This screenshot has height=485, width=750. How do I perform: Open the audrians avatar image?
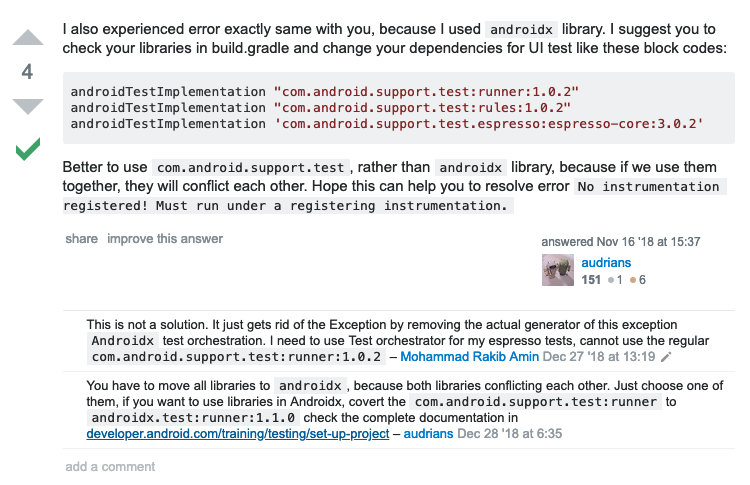(x=557, y=270)
